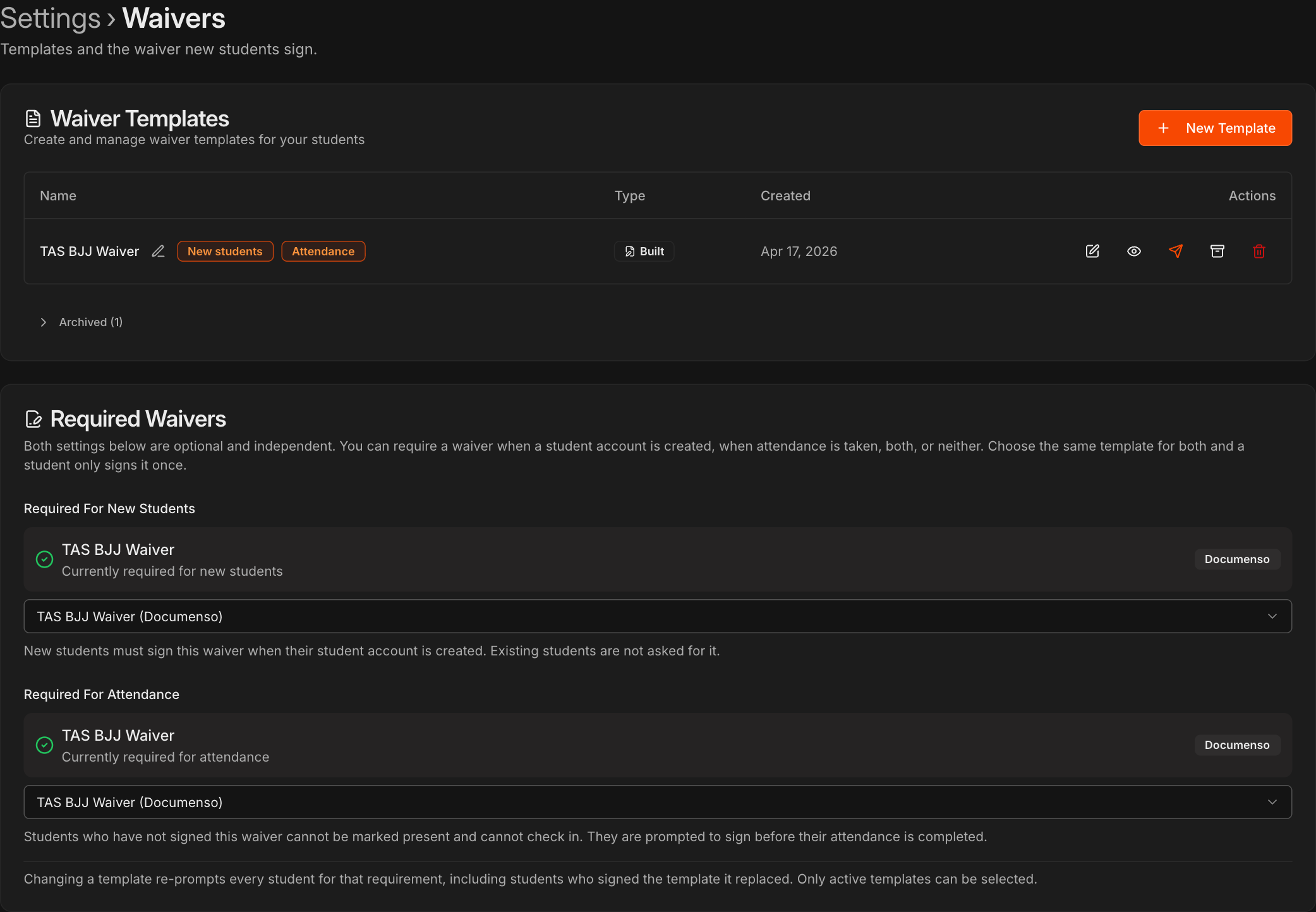Screen dimensions: 1316x912
Task: Go back to Settings breadcrumb
Action: 51,18
